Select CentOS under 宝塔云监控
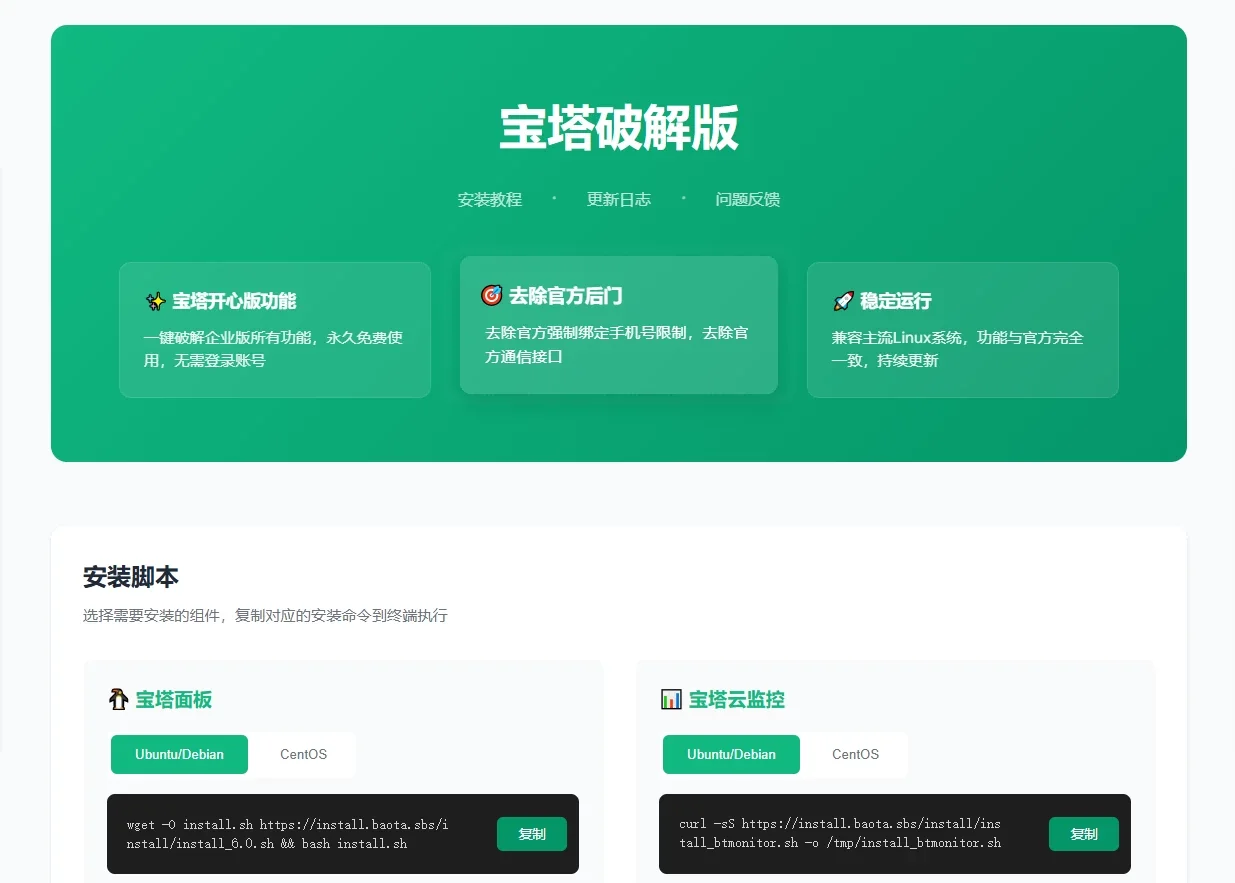Viewport: 1235px width, 883px height. click(x=855, y=755)
